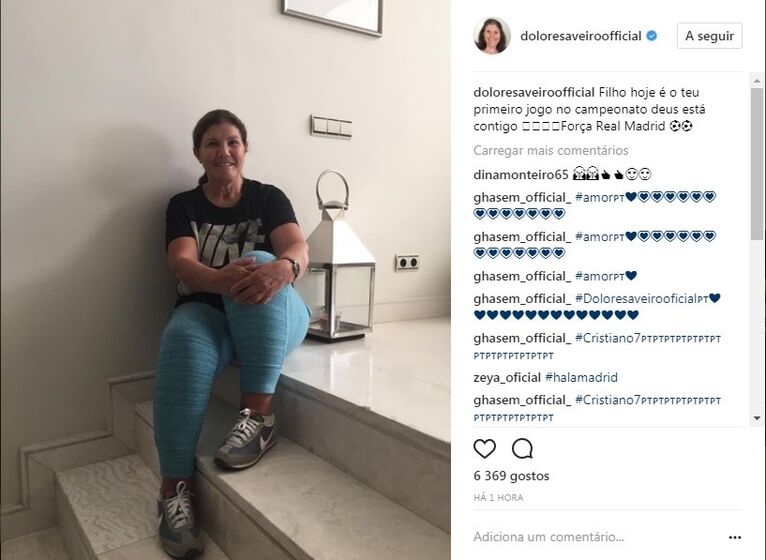Screen dimensions: 766x560
Task: Open the #halamadrid hashtag
Action: coord(581,377)
